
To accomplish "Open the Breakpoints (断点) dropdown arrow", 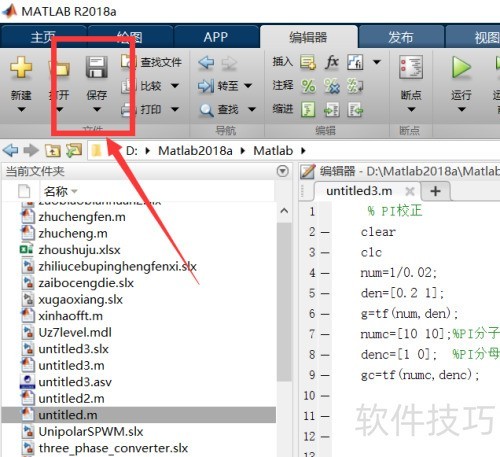I will coord(411,109).
